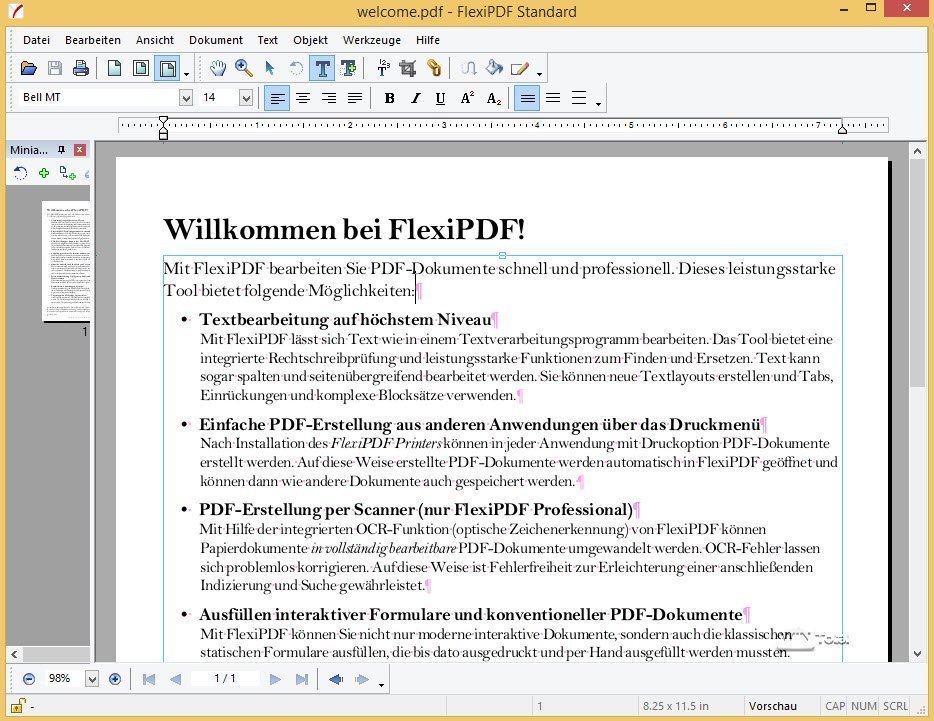Open the Werkzeuge menu
The image size is (934, 721).
click(371, 40)
